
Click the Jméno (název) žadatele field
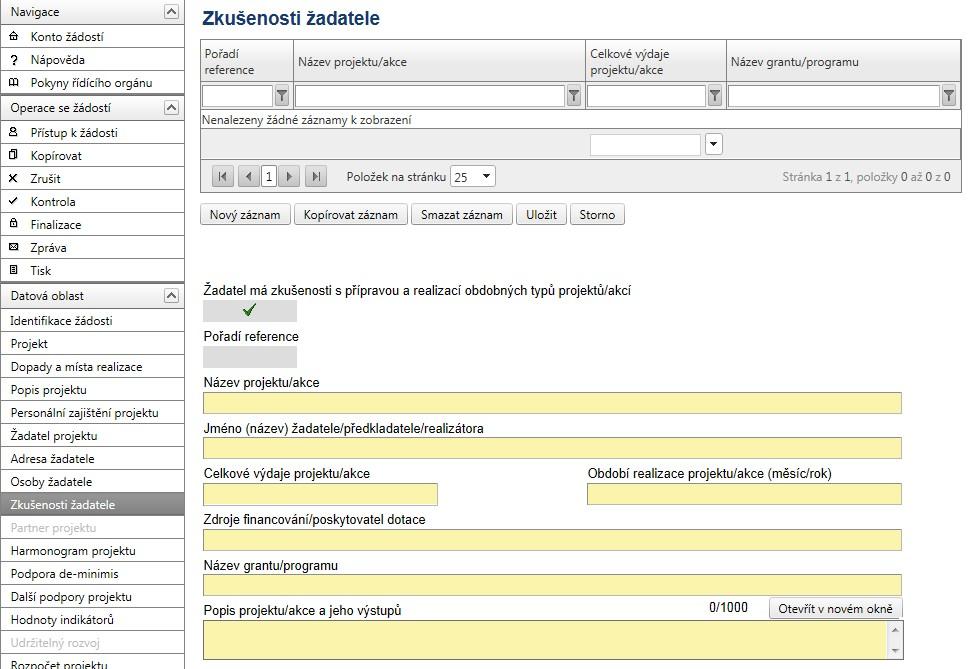click(x=552, y=448)
